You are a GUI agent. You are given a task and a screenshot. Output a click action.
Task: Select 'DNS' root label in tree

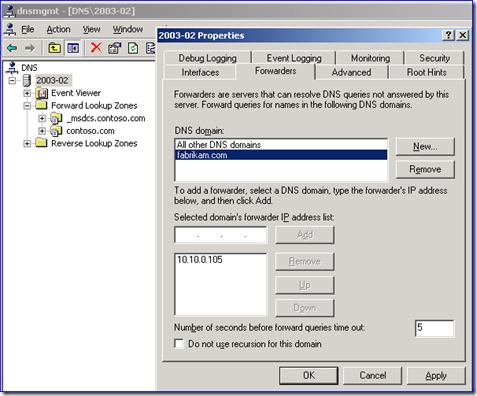coord(29,68)
